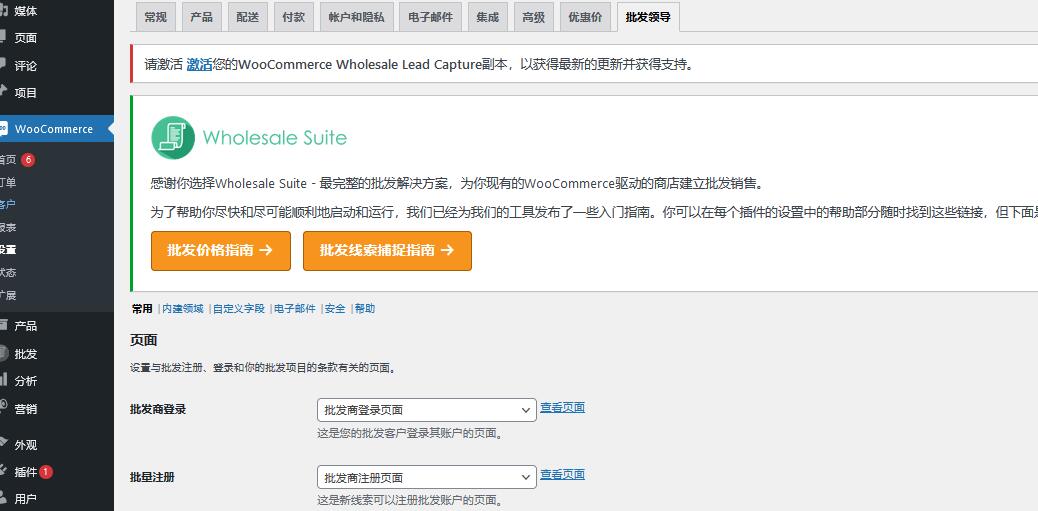This screenshot has height=511, width=1038.
Task: Click the Wholesale Suite title text
Action: [x=275, y=138]
